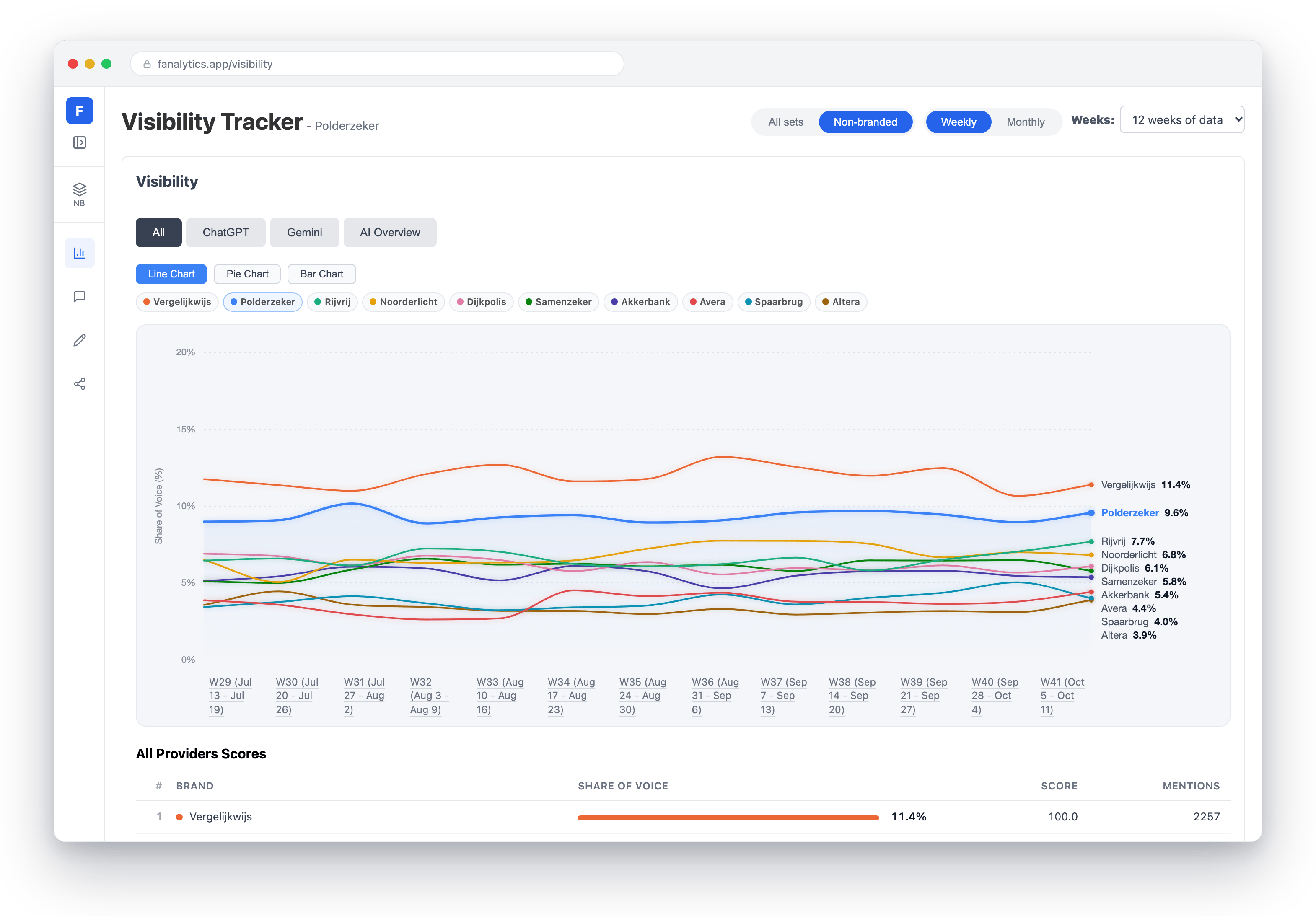Toggle the sidebar collapse panel icon
1316x916 pixels.
point(80,143)
